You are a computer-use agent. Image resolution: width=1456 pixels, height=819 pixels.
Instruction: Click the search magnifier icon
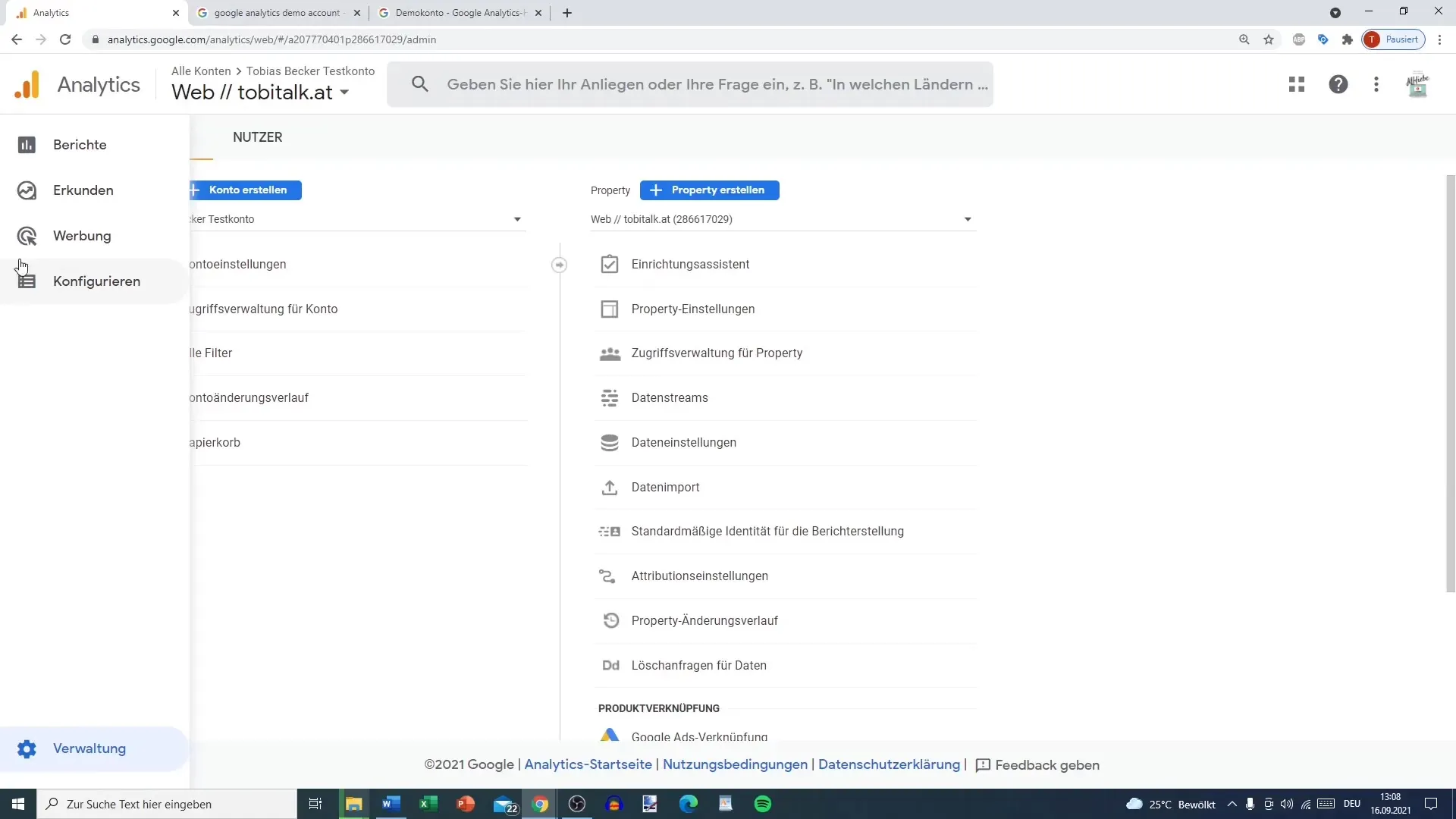click(x=419, y=84)
